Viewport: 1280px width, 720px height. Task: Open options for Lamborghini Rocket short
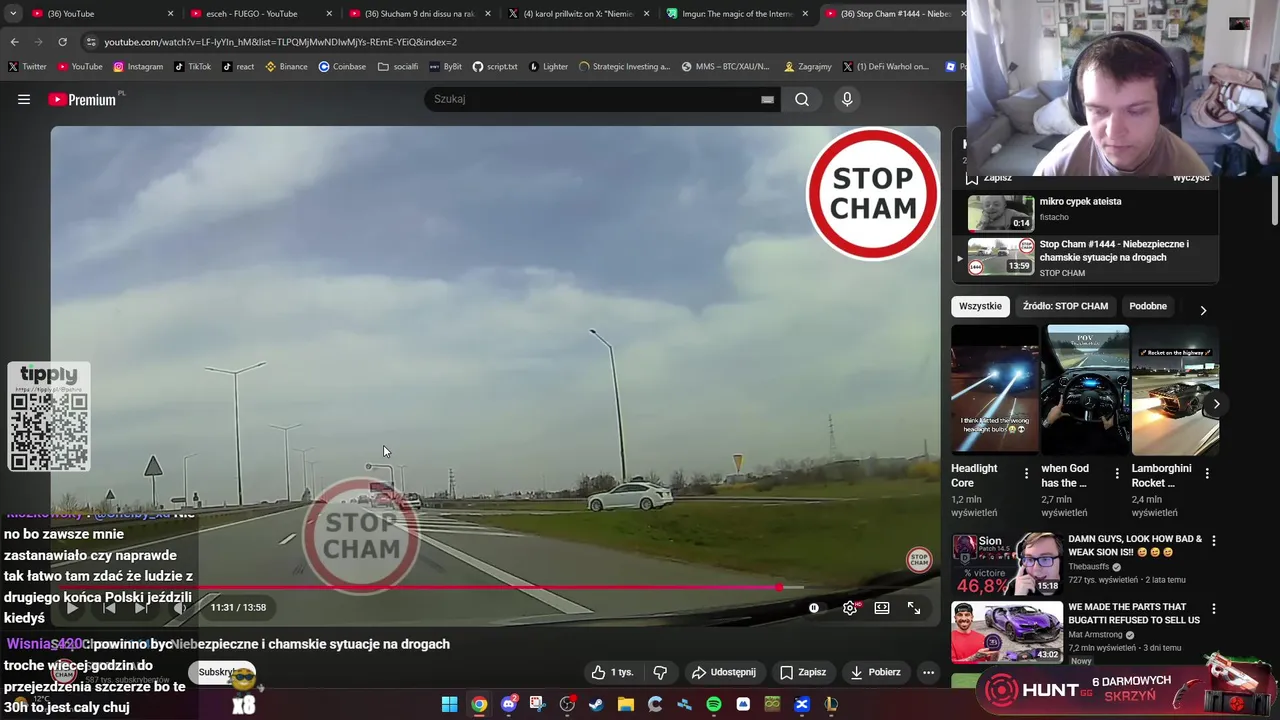(x=1207, y=473)
